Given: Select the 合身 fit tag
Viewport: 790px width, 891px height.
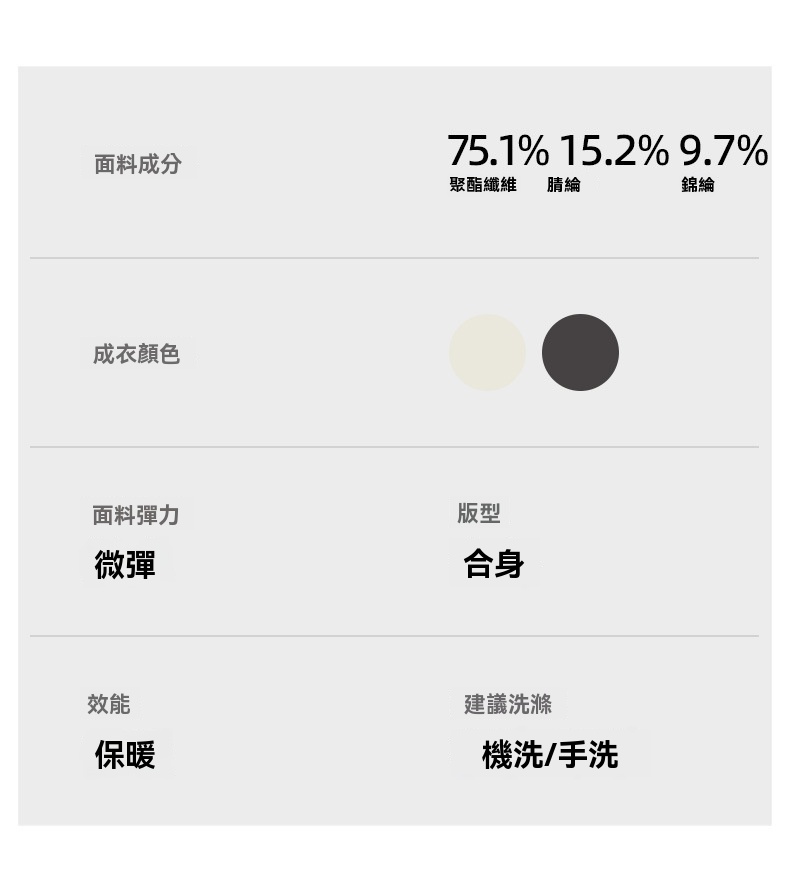Looking at the screenshot, I should (x=494, y=564).
